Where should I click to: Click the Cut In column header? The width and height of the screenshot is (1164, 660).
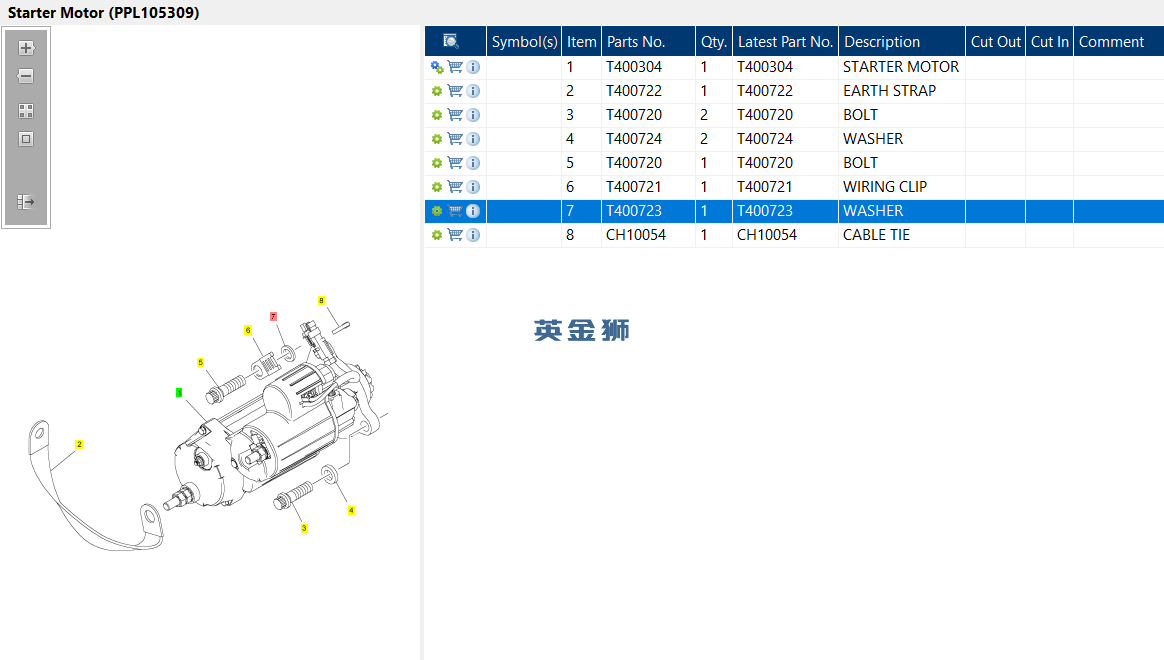point(1050,42)
